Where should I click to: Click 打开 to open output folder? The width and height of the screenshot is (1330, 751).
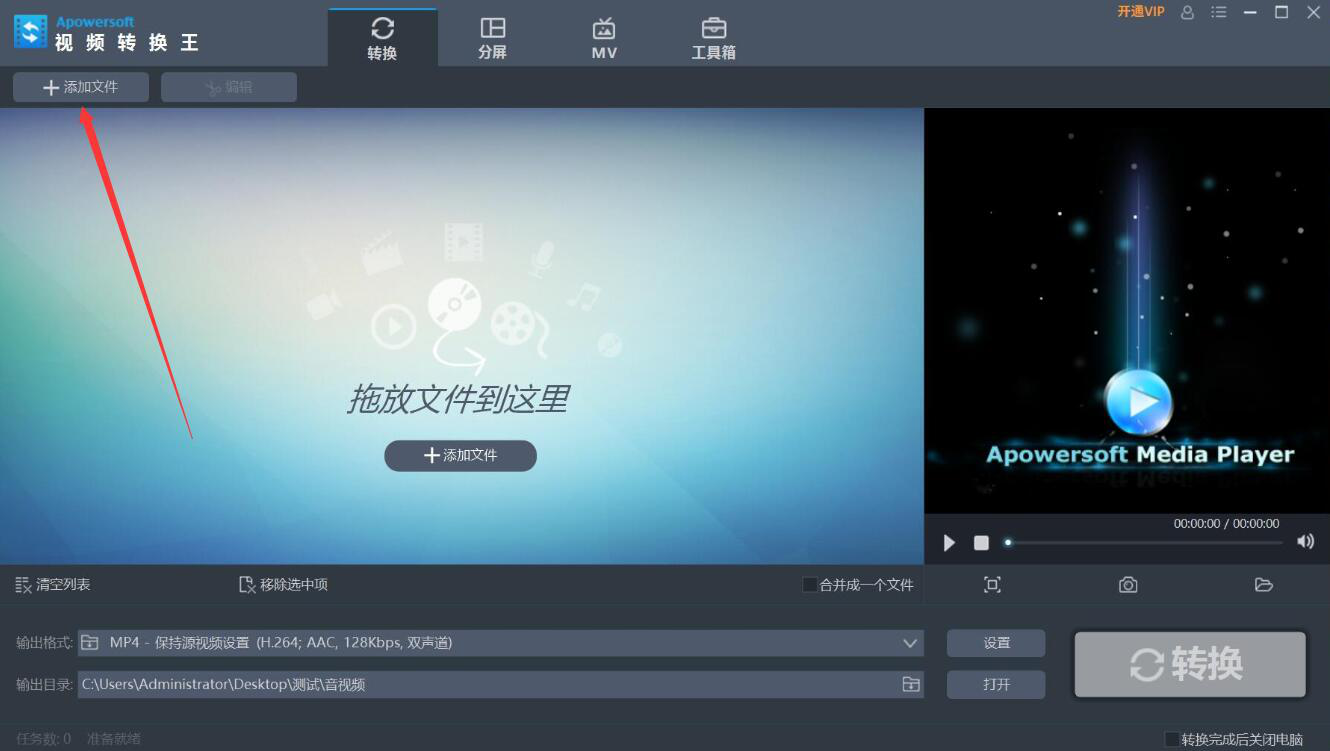pyautogui.click(x=996, y=684)
